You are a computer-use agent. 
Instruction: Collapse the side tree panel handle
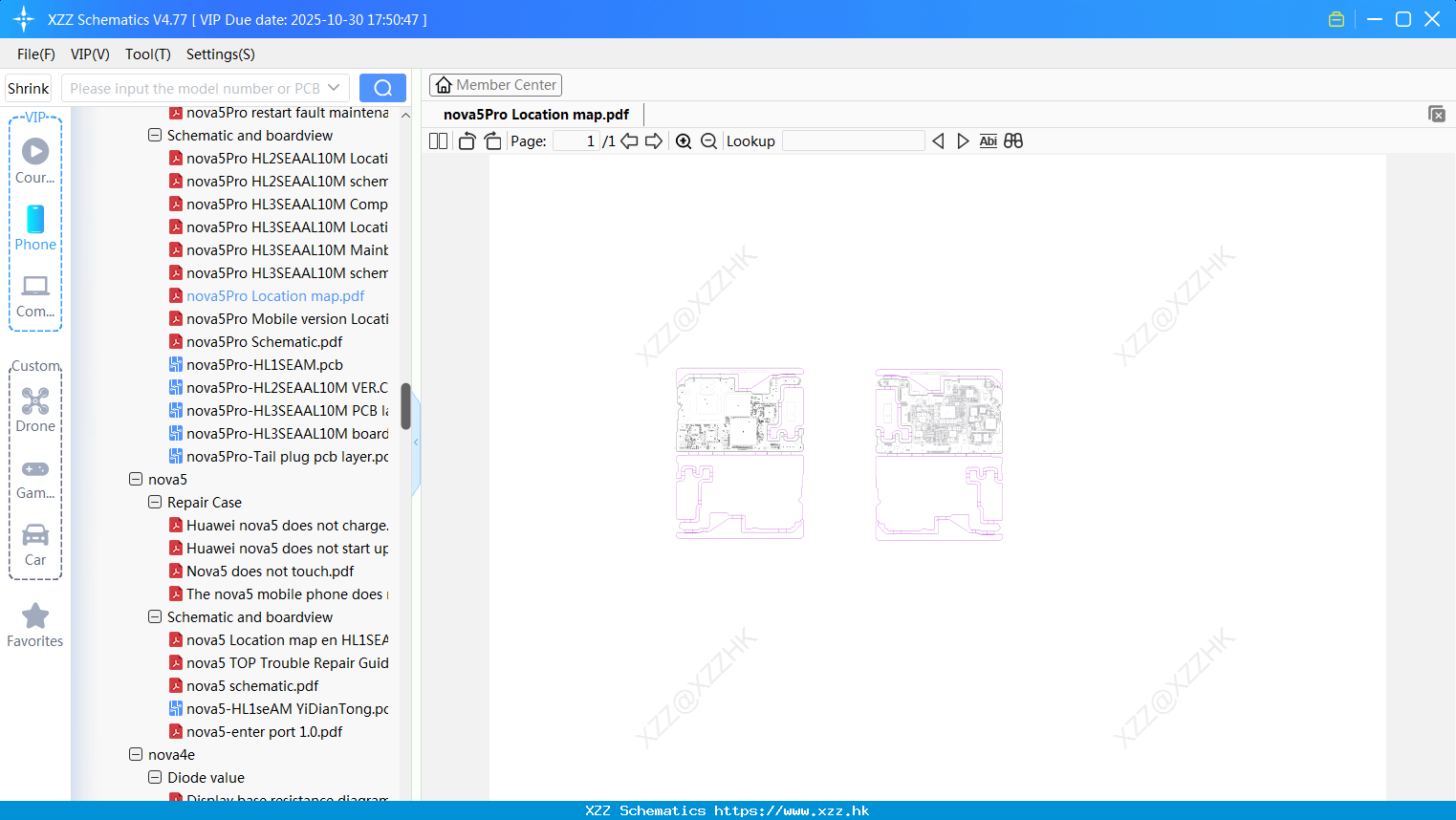click(x=416, y=442)
